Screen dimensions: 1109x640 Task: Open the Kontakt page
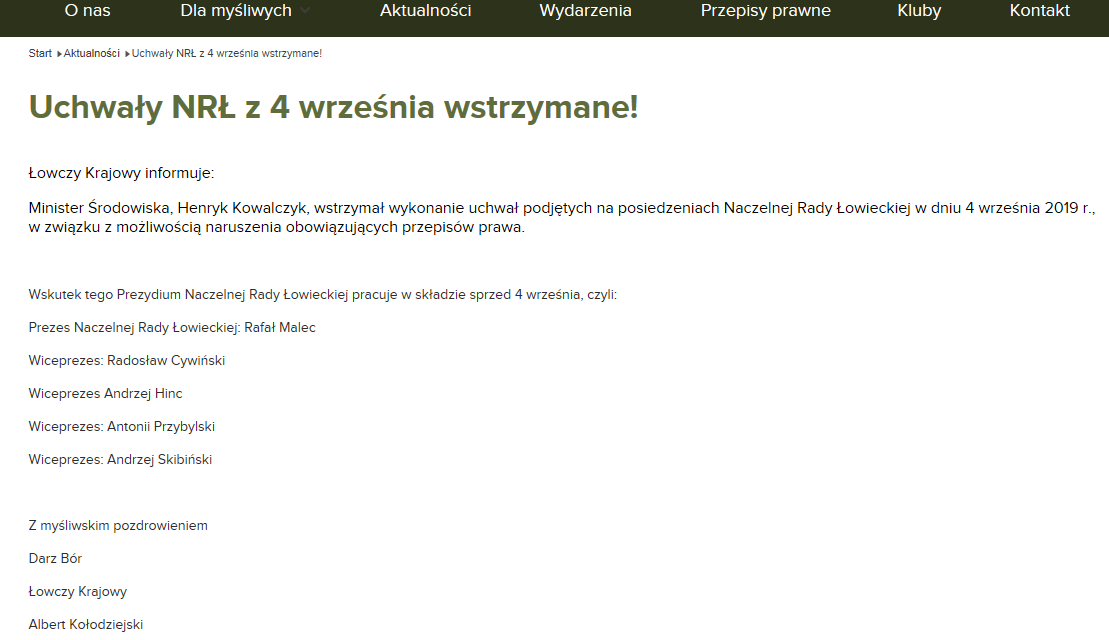(x=1039, y=11)
